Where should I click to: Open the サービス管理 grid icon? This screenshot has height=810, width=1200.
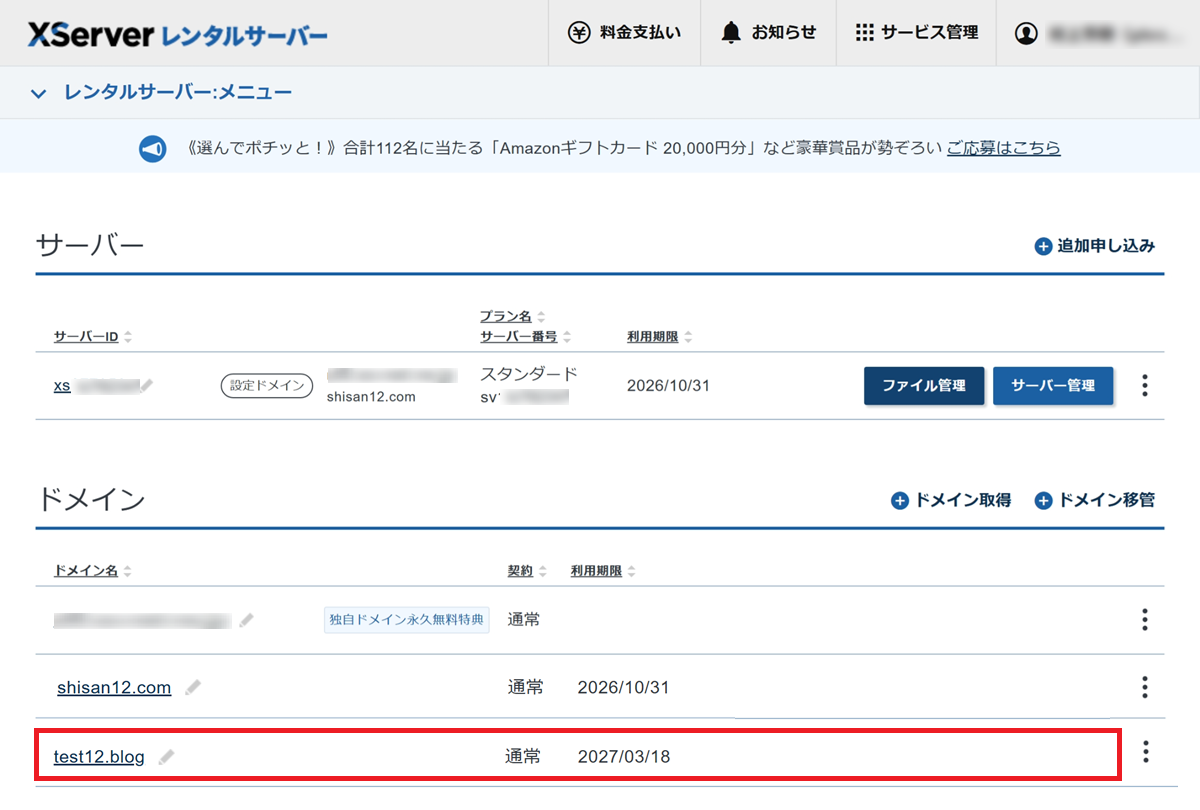(x=865, y=31)
